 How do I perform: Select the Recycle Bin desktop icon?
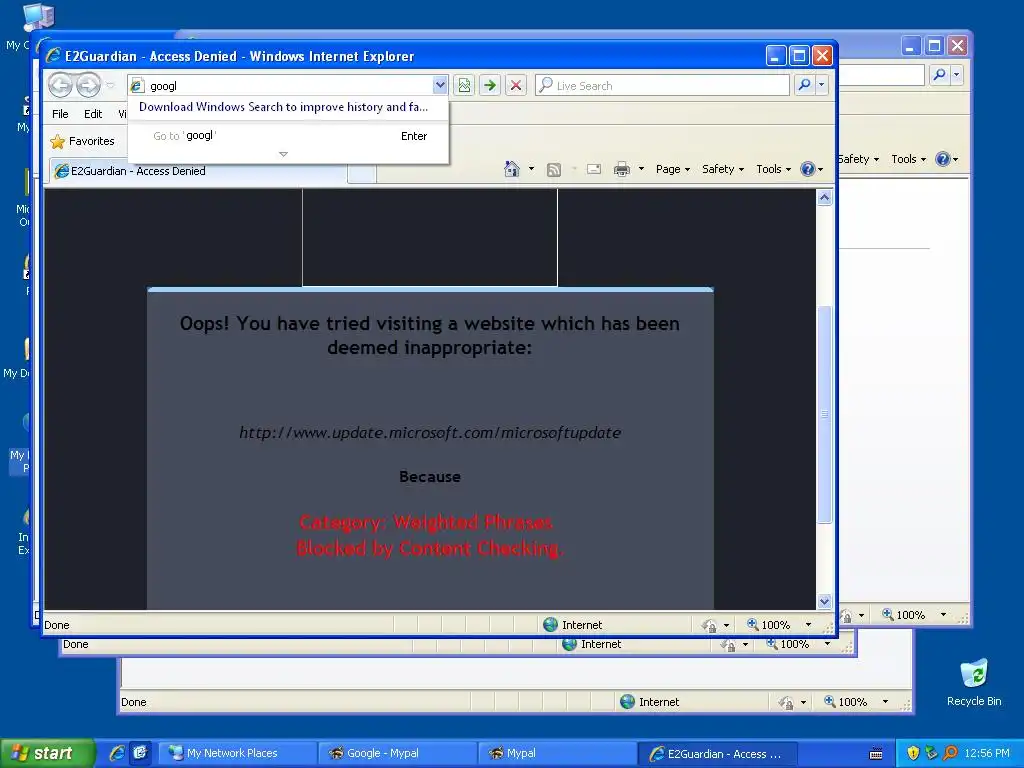pyautogui.click(x=974, y=683)
